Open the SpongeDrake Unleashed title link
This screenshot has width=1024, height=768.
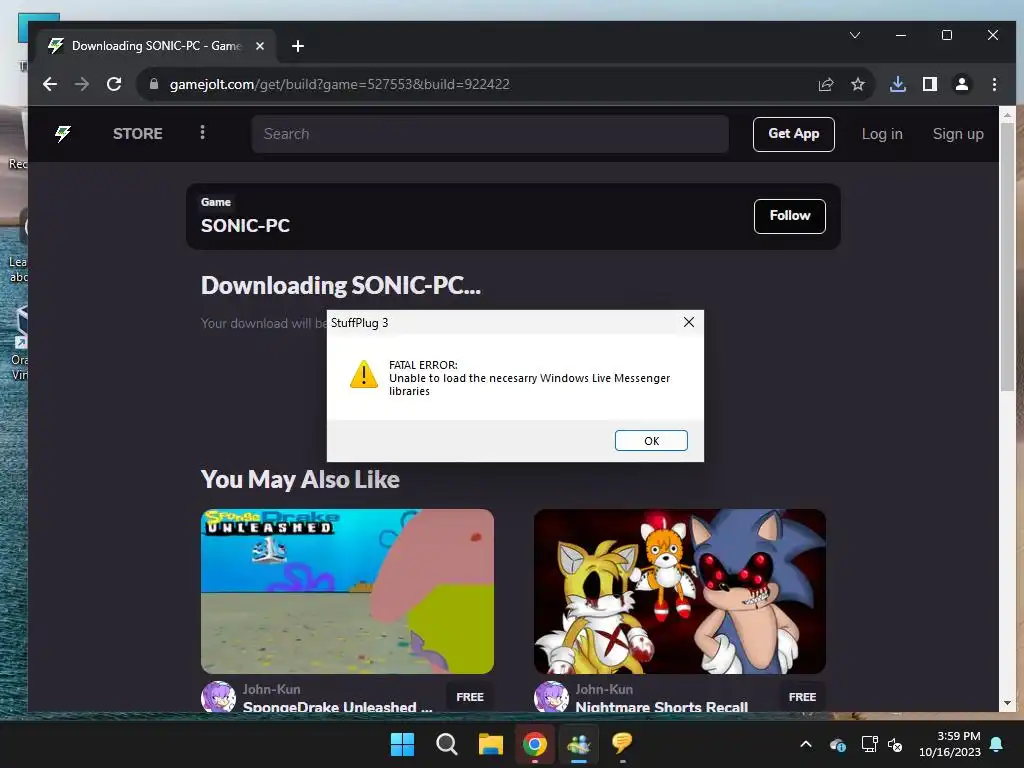coord(337,707)
